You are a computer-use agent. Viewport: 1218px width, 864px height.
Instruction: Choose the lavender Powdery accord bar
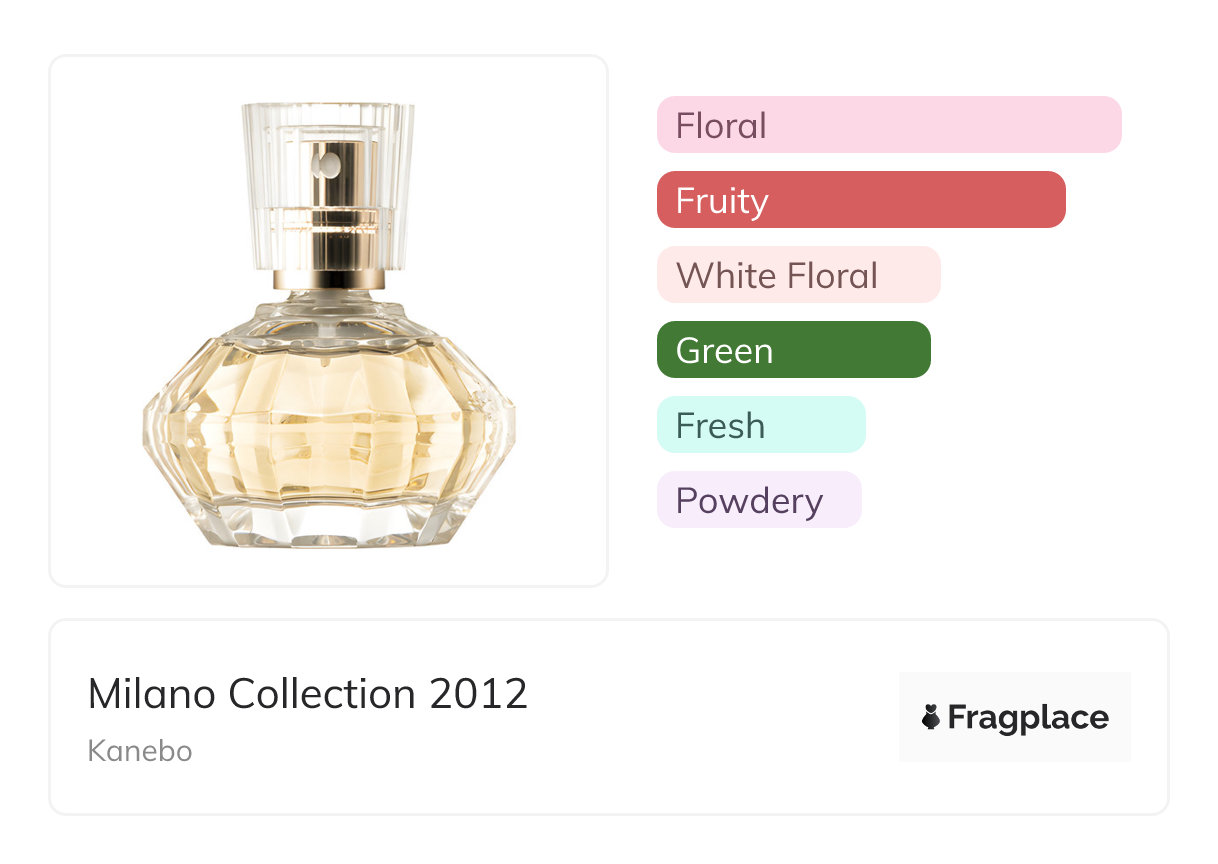point(758,500)
